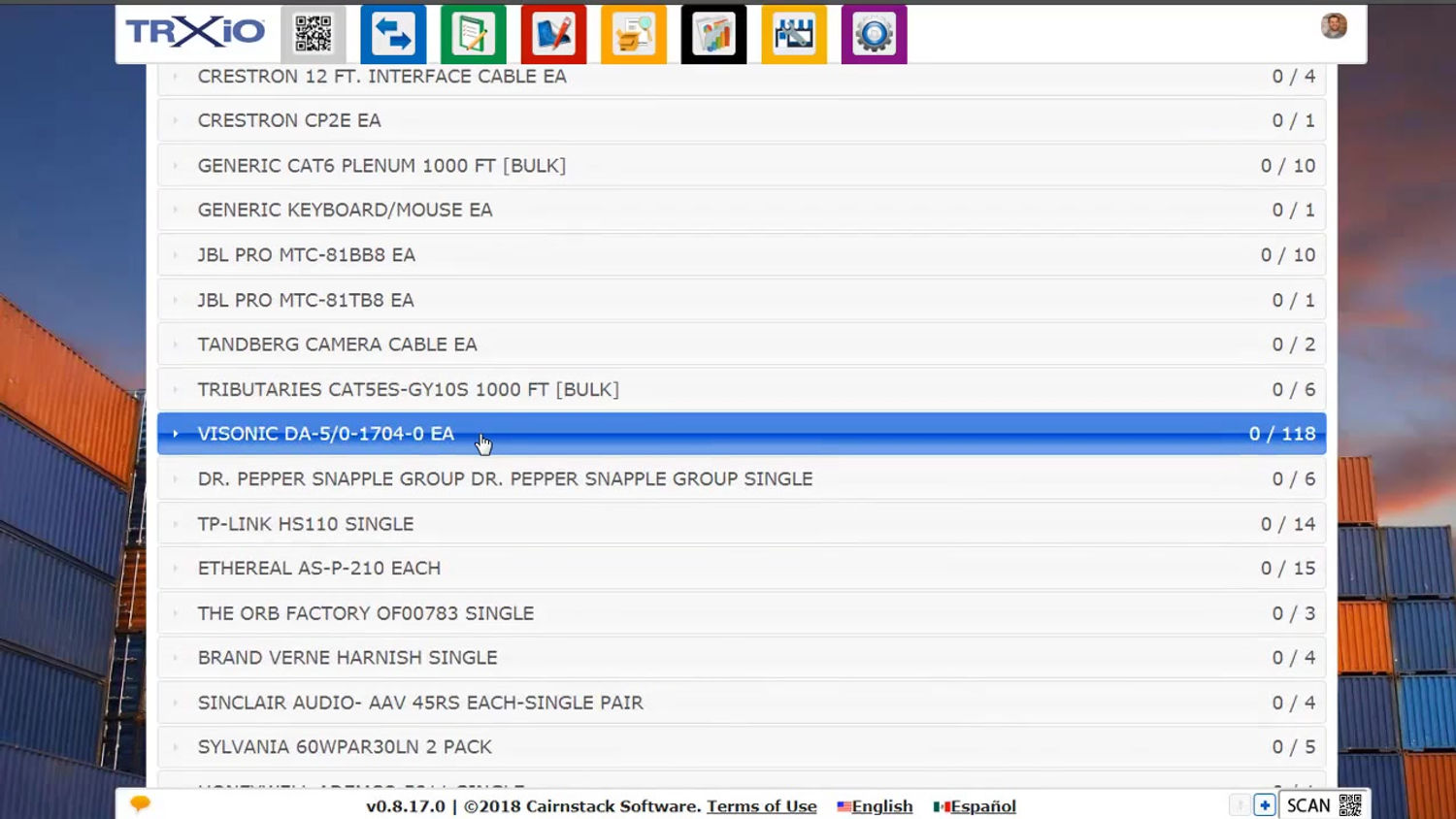
Task: Select GENERIC CAT6 PLENUM 1000 FT [BULK]
Action: point(381,165)
